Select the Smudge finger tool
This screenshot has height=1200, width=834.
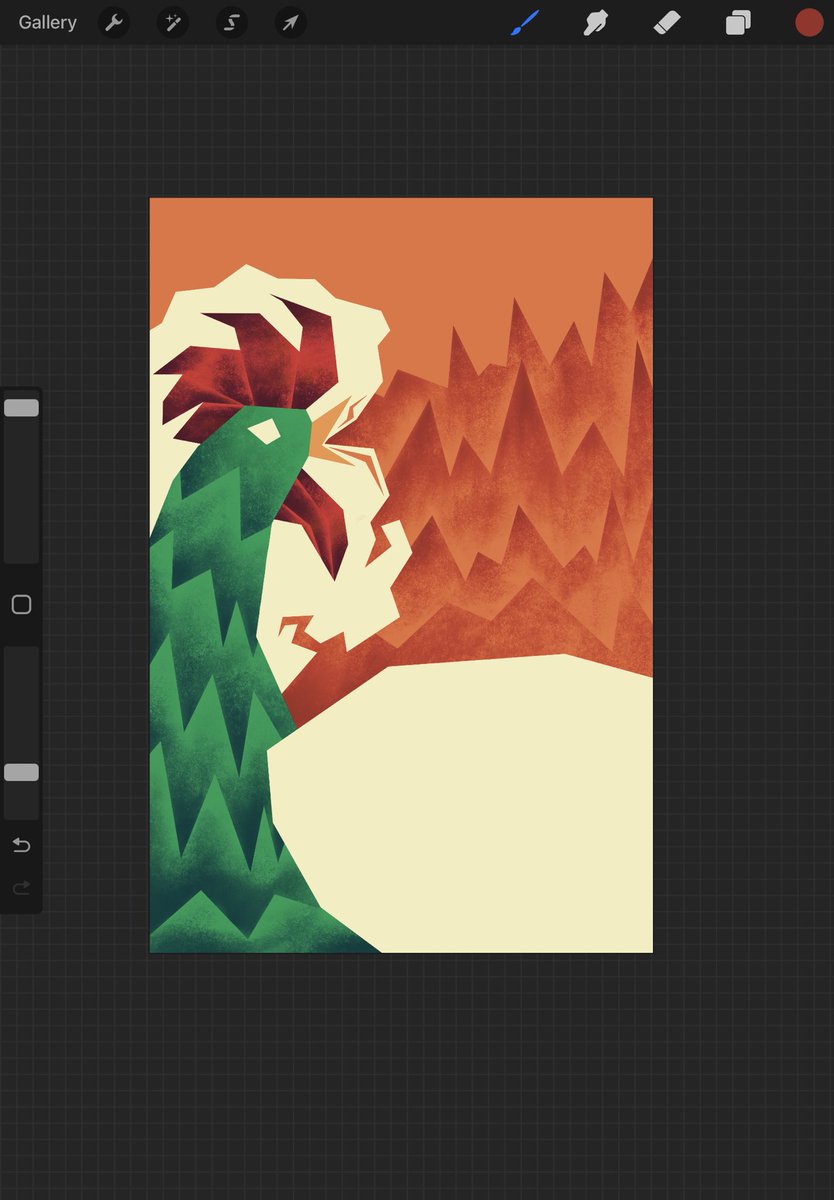click(597, 22)
